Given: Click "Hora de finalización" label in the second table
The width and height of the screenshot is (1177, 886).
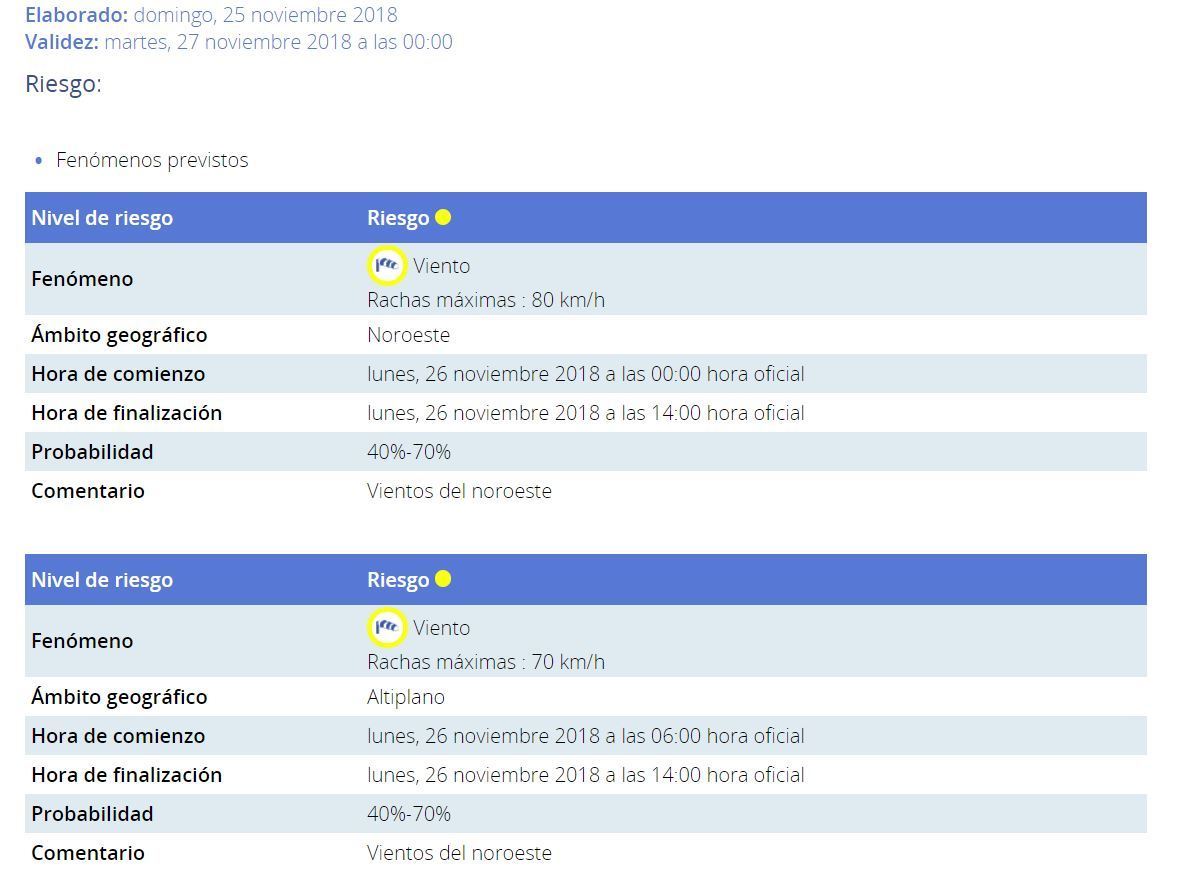Looking at the screenshot, I should click(x=126, y=775).
